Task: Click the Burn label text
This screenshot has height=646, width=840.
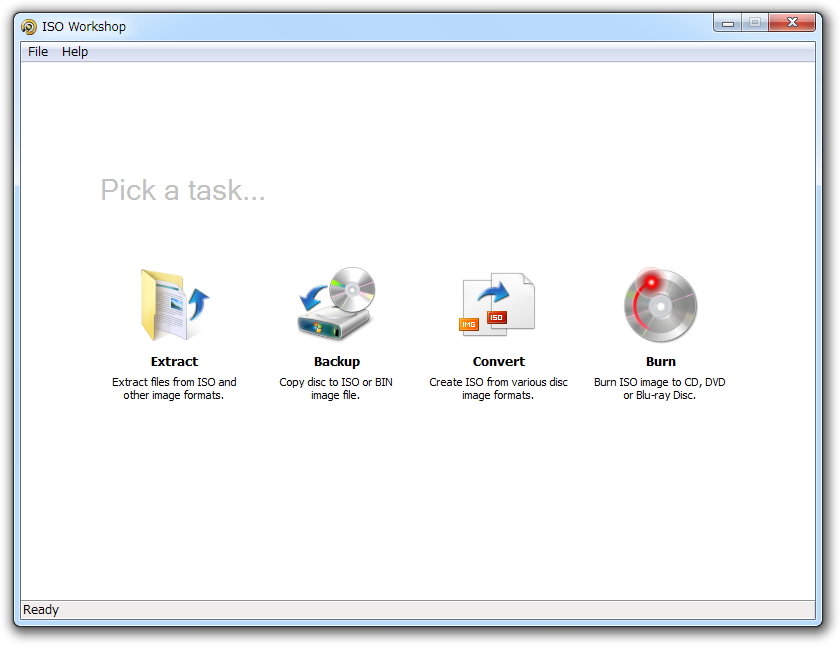Action: [x=660, y=361]
